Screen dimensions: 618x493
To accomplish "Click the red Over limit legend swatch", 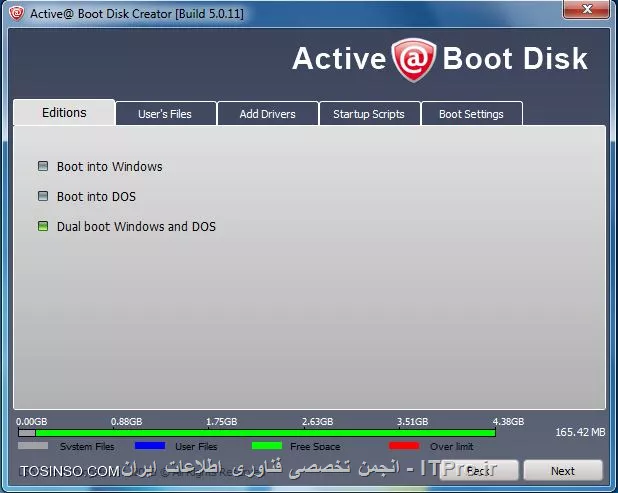I will (x=404, y=446).
